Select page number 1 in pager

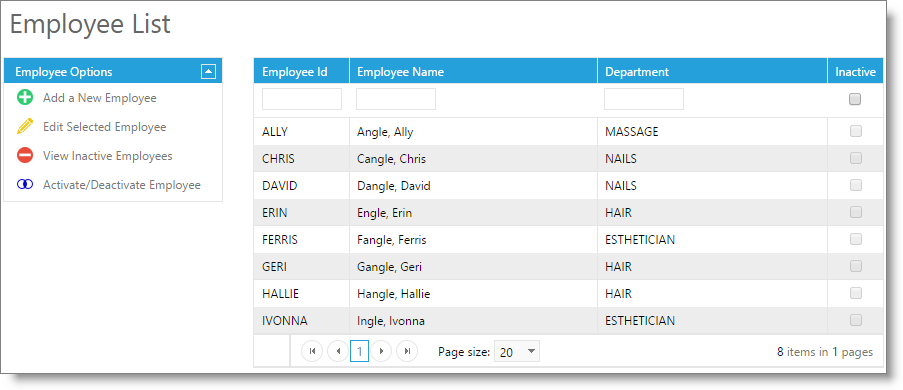tap(359, 351)
